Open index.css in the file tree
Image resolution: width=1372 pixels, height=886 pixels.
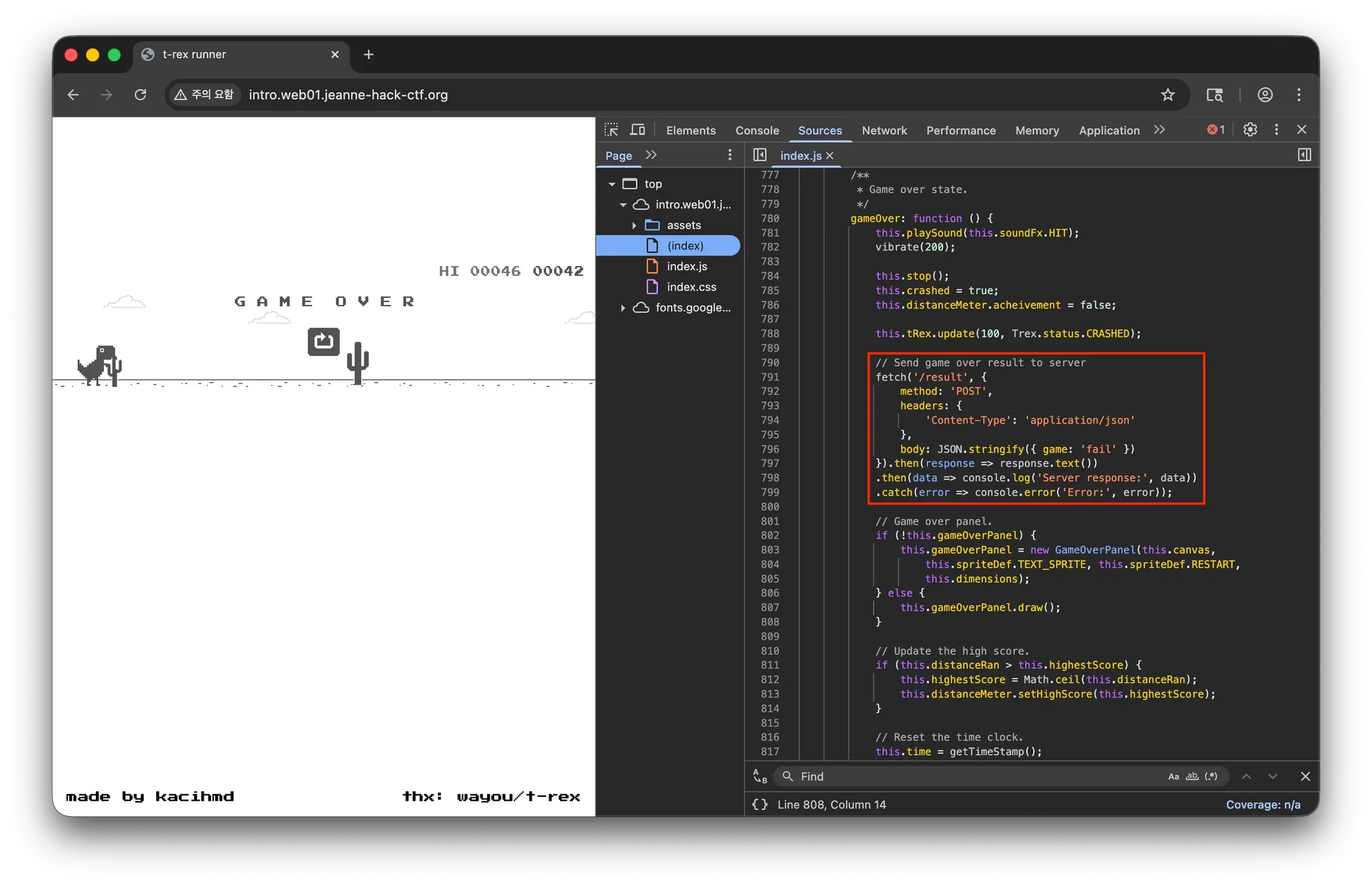(691, 287)
